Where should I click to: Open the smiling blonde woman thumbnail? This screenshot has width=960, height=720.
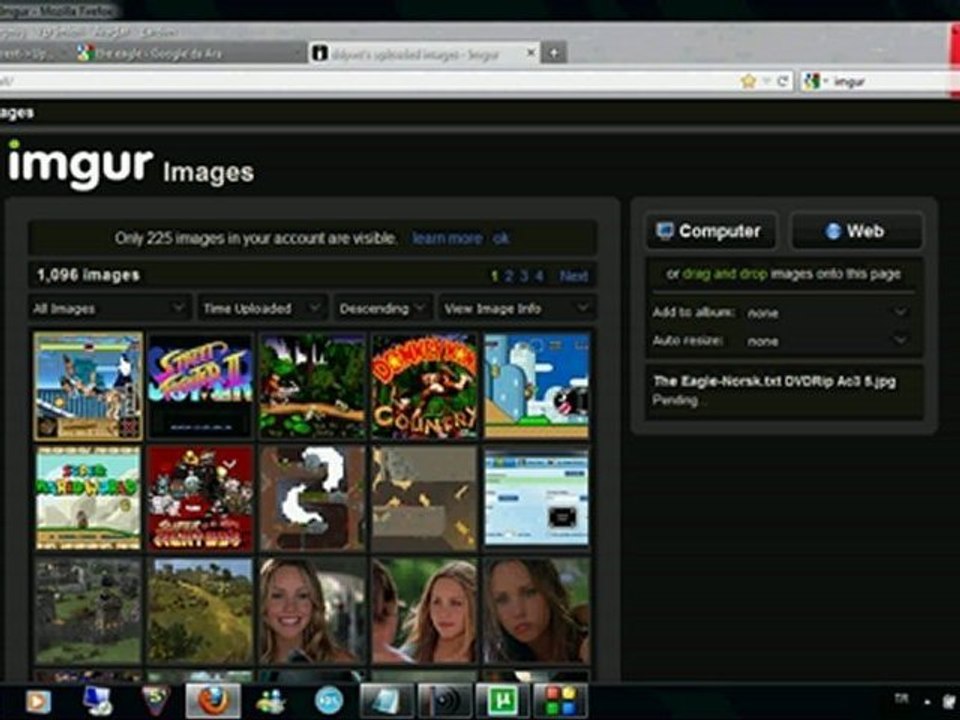point(312,610)
